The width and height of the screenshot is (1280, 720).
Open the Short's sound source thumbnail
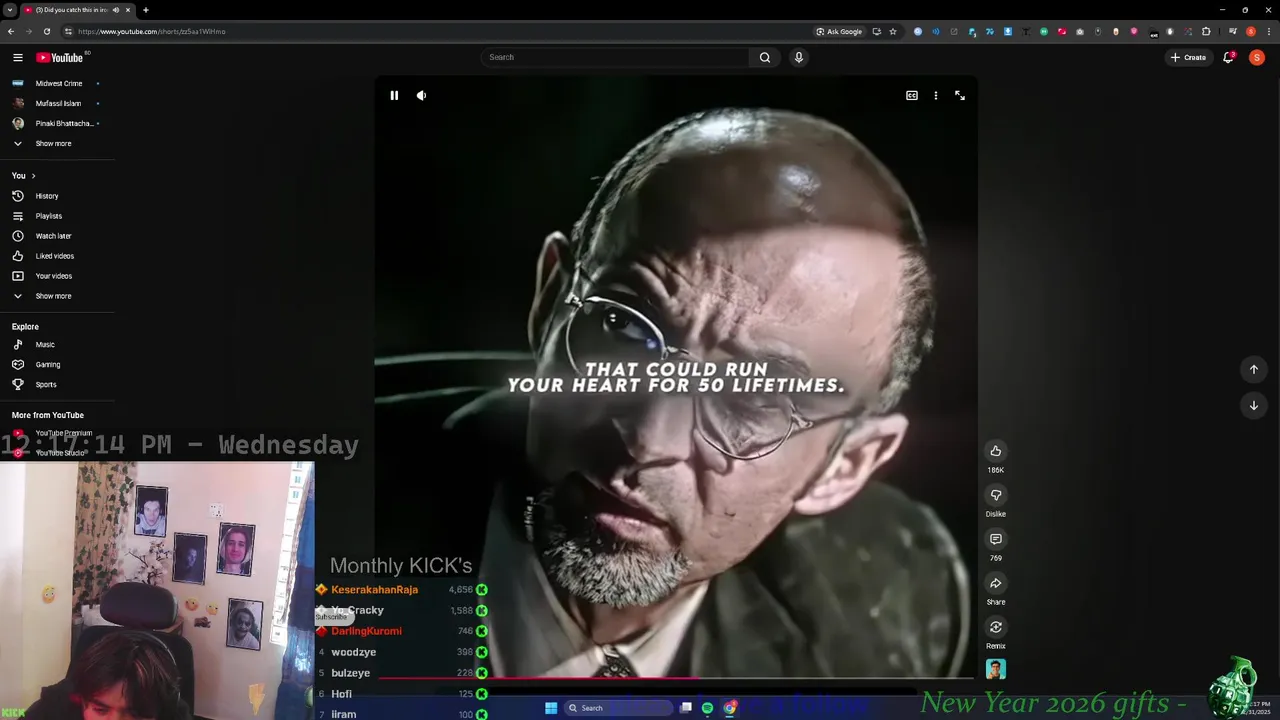click(x=996, y=669)
